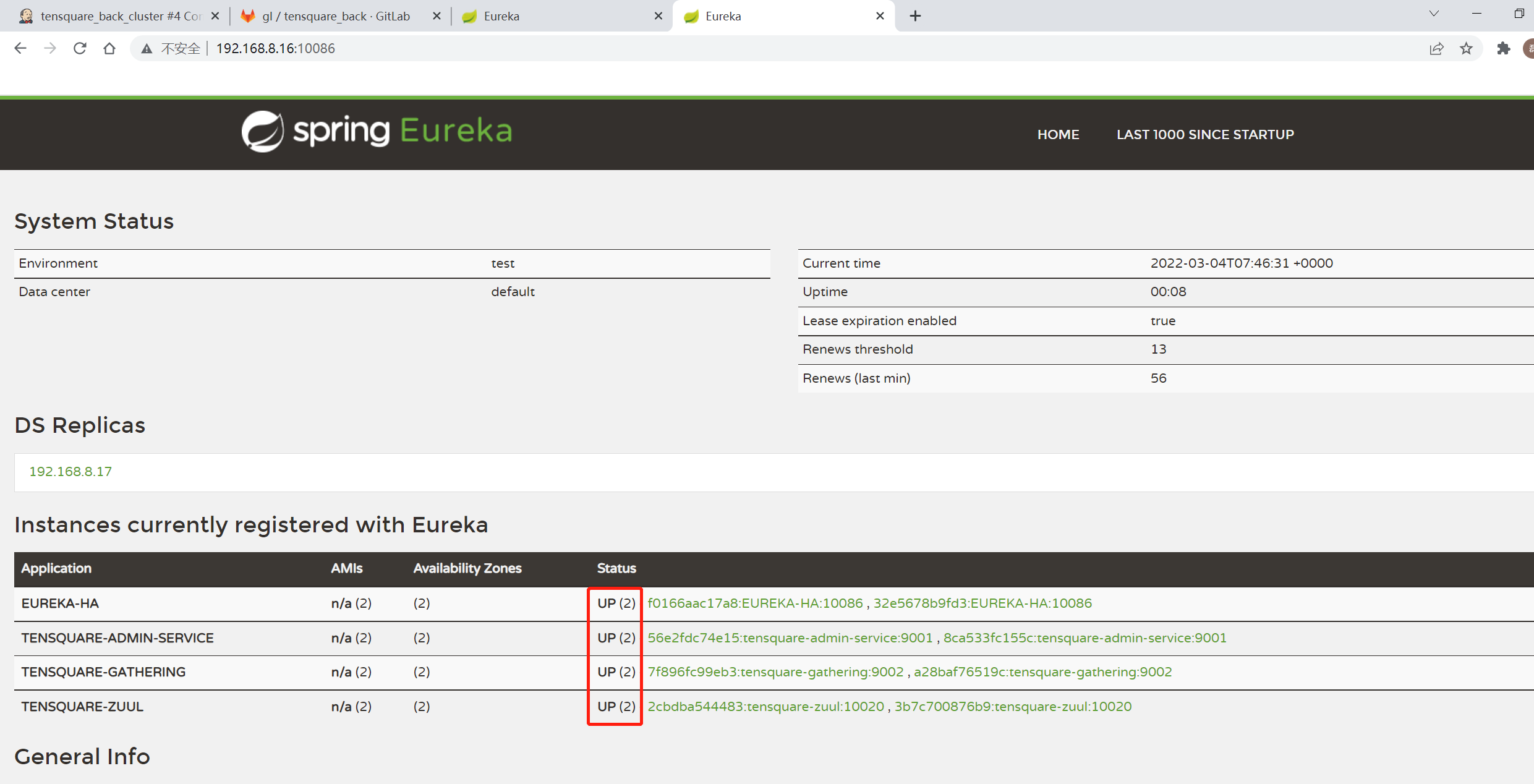The height and width of the screenshot is (784, 1534).
Task: Click the Environment value test
Action: pos(503,263)
